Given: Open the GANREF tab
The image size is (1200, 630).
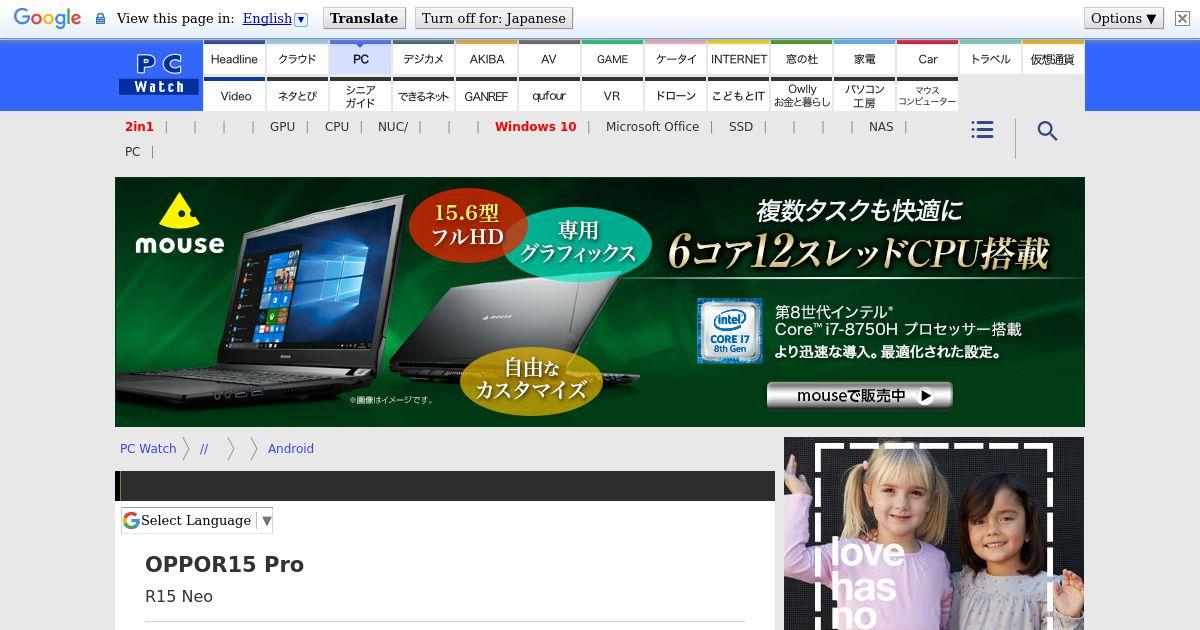Looking at the screenshot, I should tap(486, 95).
